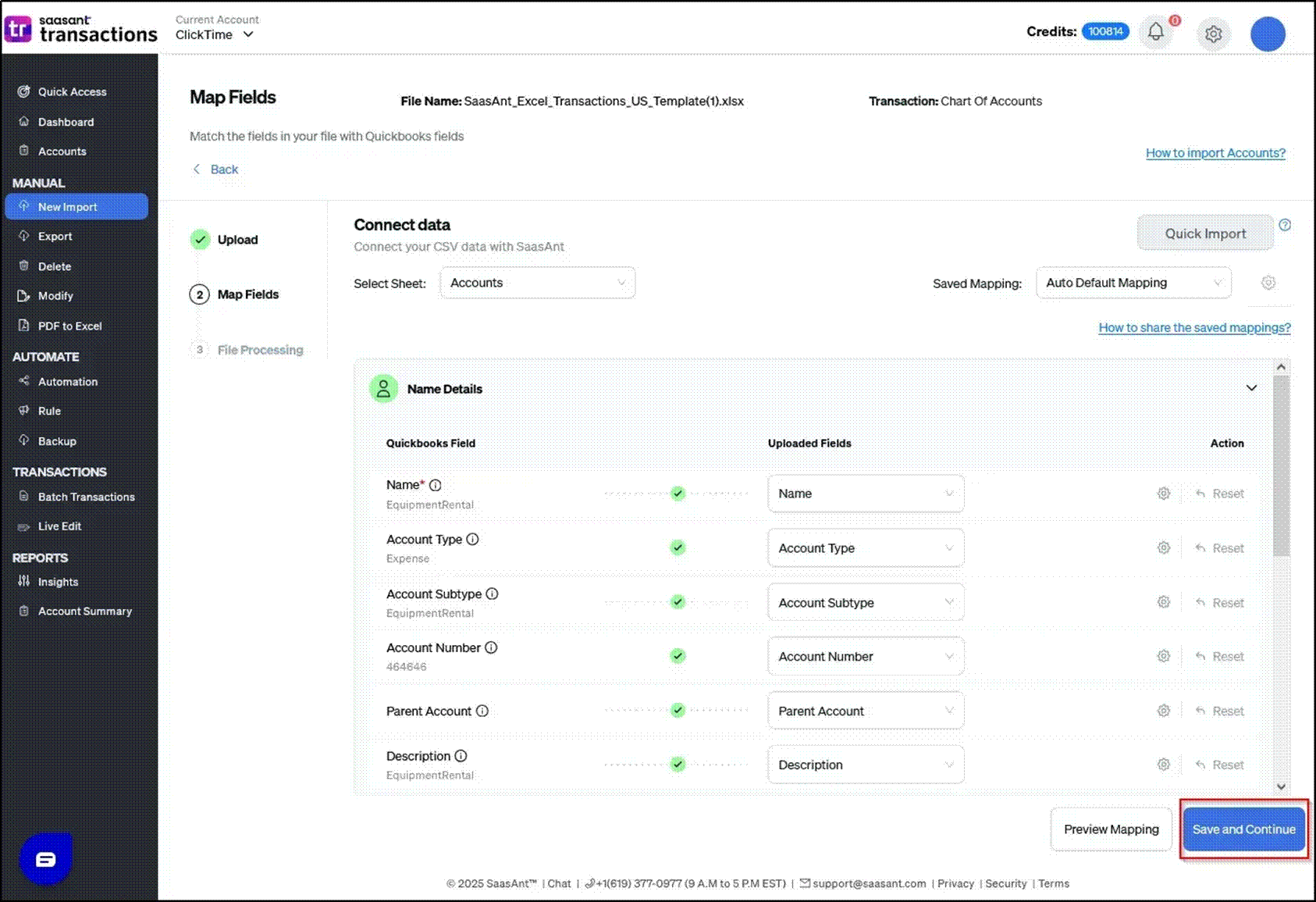Click Save and Continue button
The image size is (1316, 902).
[1243, 829]
